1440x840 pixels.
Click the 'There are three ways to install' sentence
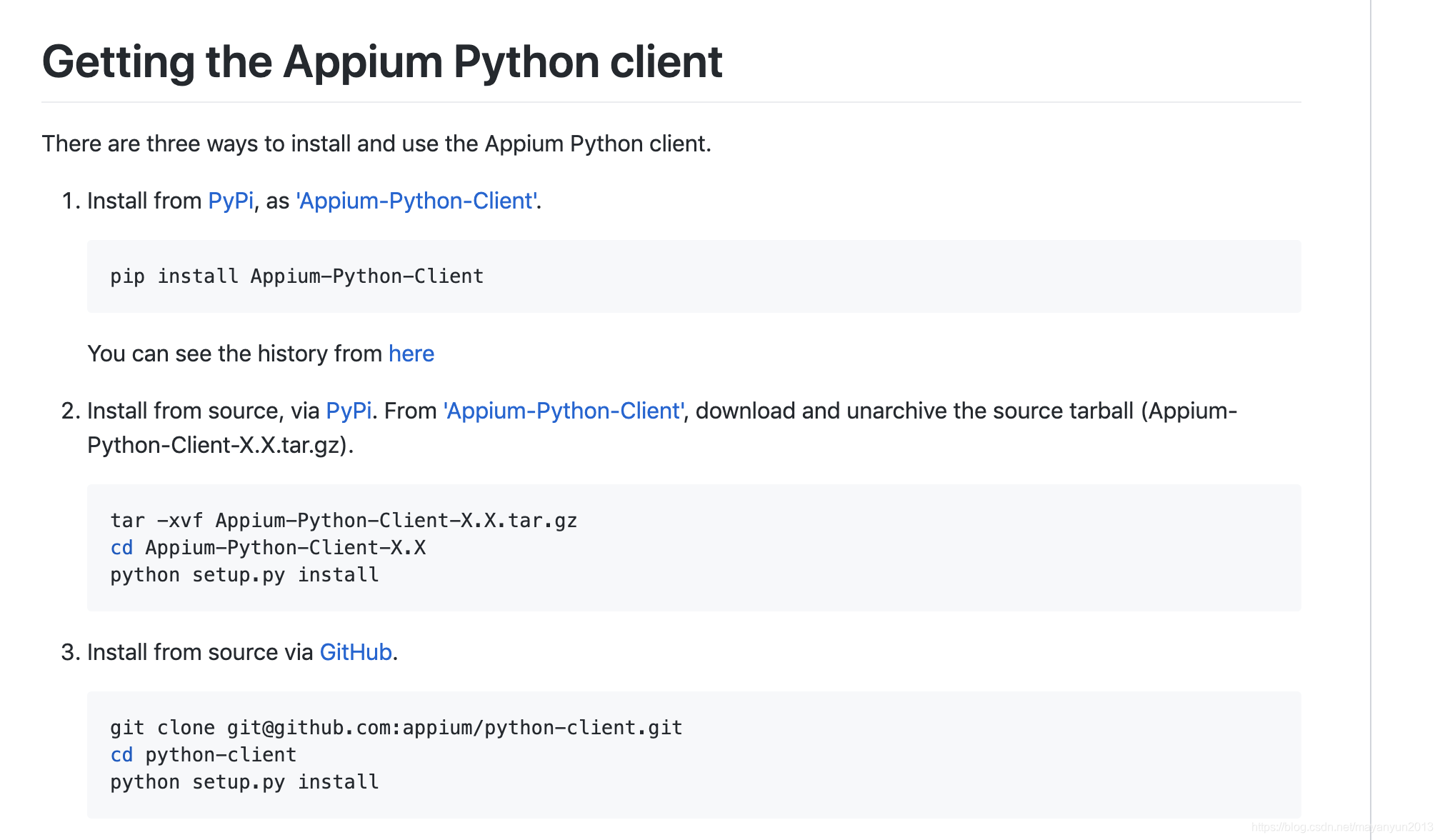pyautogui.click(x=376, y=144)
